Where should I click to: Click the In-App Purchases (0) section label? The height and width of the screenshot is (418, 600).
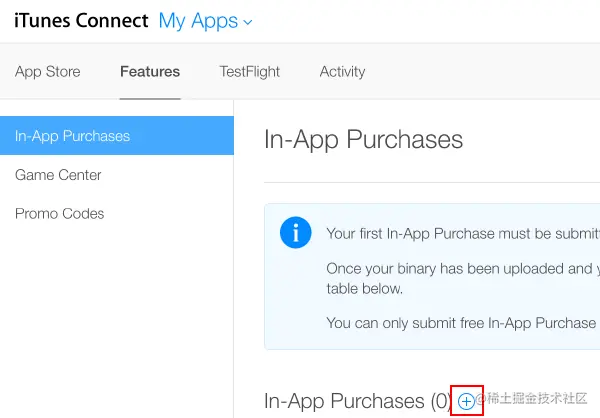[x=358, y=401]
